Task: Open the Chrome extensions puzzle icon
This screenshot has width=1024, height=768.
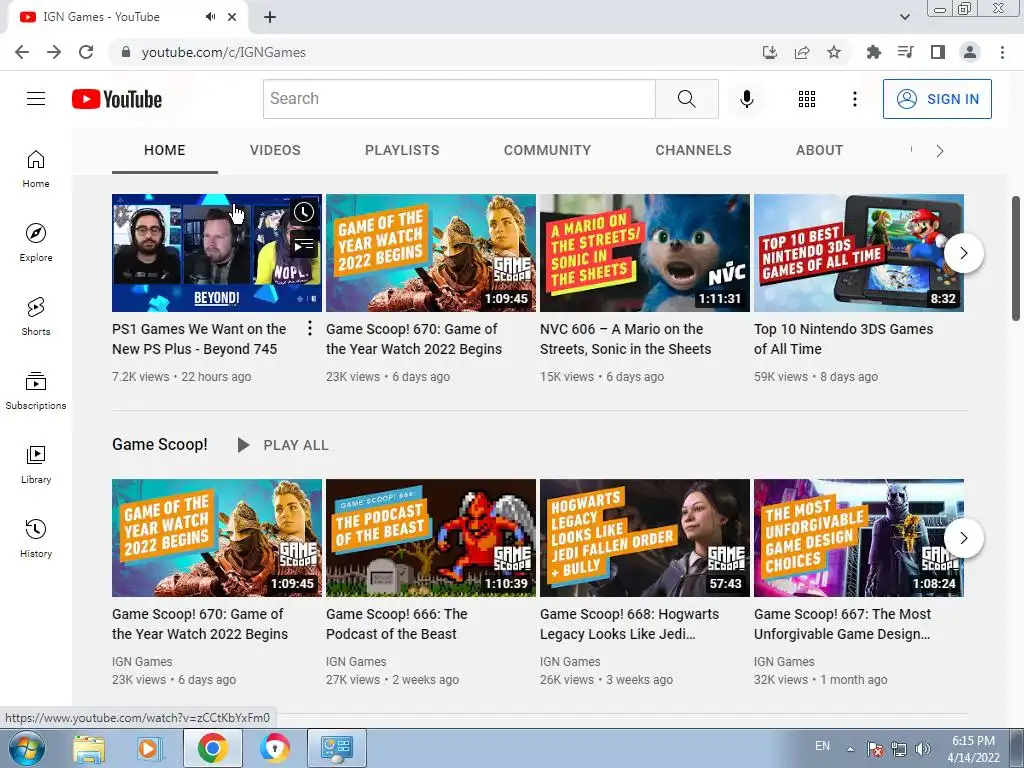Action: (874, 52)
